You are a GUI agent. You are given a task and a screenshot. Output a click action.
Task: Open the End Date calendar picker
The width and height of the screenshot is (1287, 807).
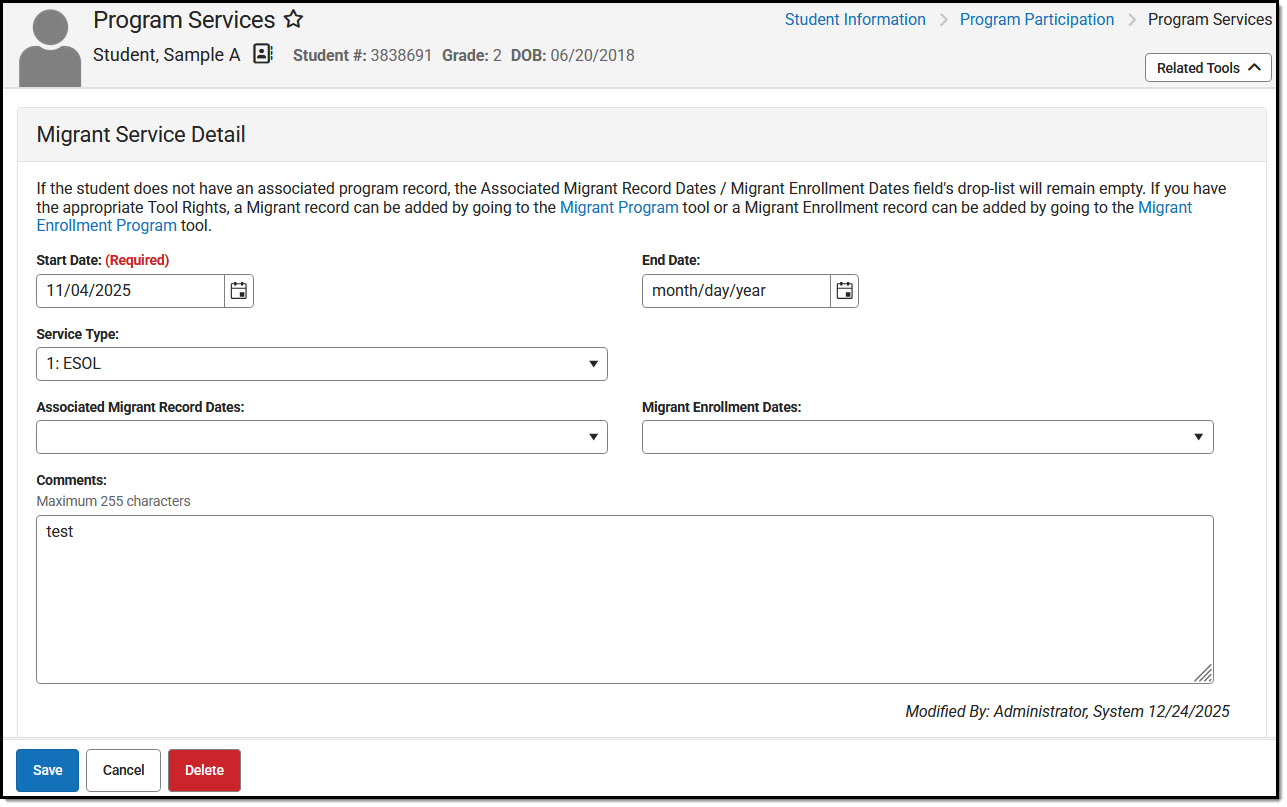844,290
